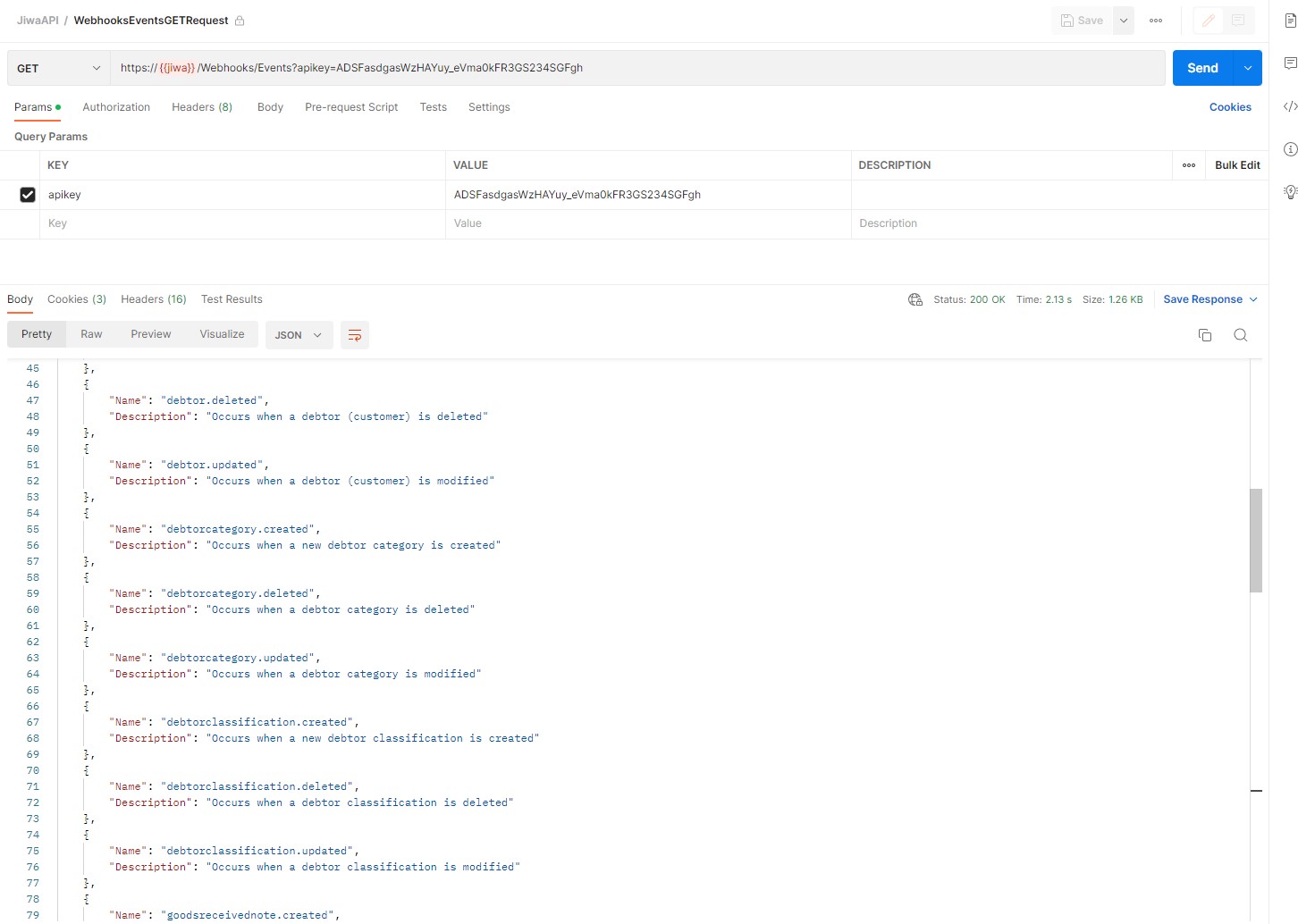Click the network globe icon beside Status
1298x924 pixels.
pyautogui.click(x=915, y=299)
